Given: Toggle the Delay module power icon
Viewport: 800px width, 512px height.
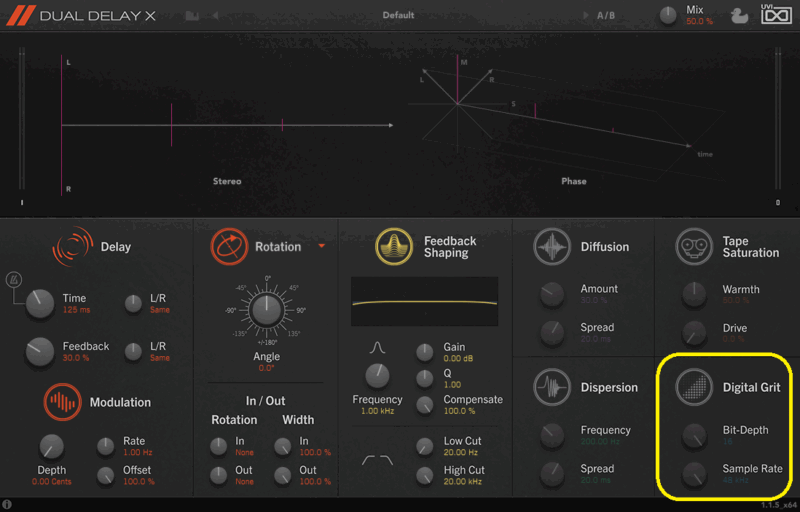Looking at the screenshot, I should point(72,247).
